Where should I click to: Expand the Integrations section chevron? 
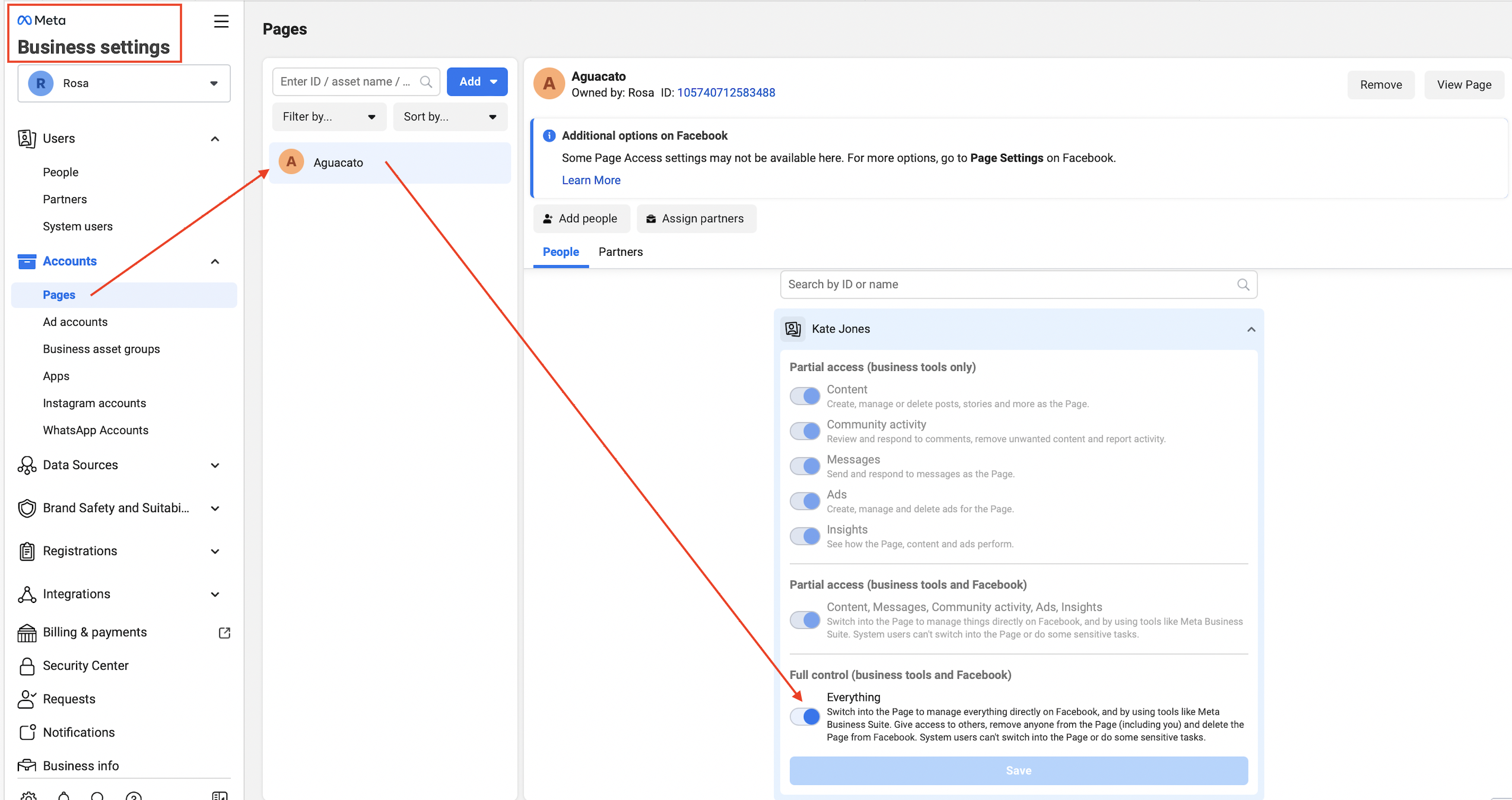tap(215, 595)
